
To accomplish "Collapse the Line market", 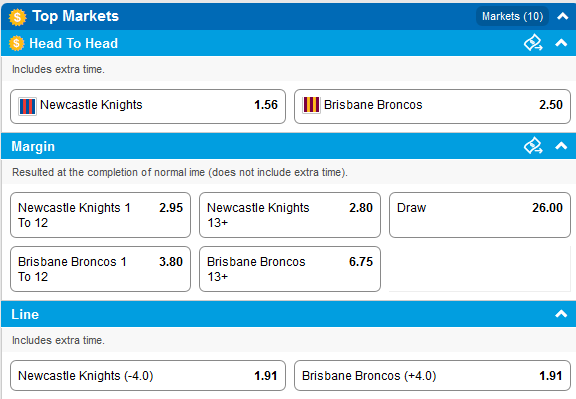I will 561,314.
